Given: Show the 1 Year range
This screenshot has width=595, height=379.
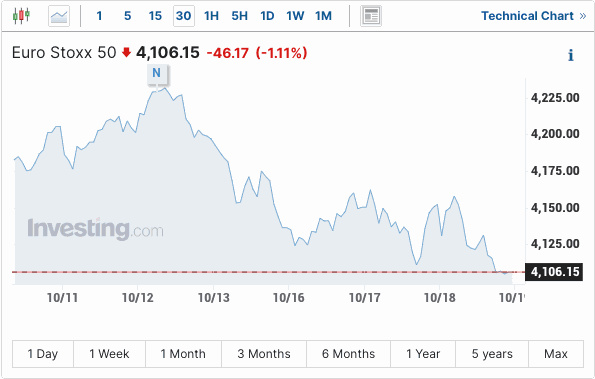Looking at the screenshot, I should 423,354.
